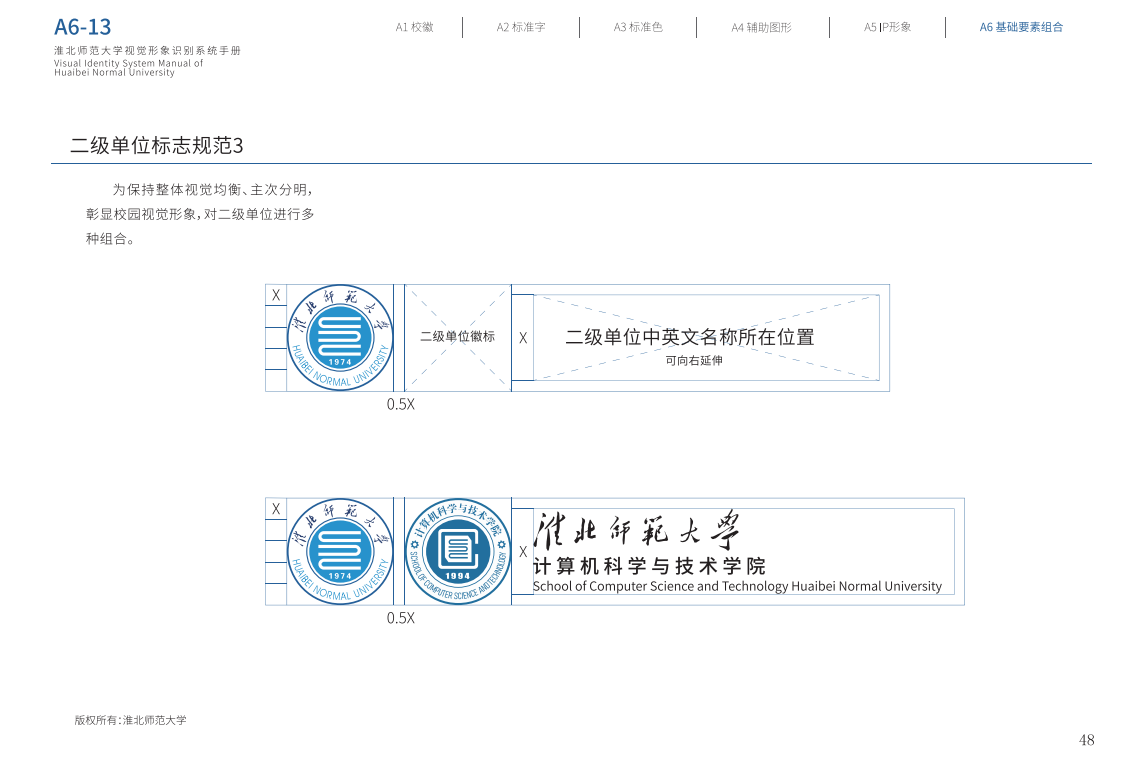Click the page code A6-13
1138x757 pixels.
click(83, 28)
